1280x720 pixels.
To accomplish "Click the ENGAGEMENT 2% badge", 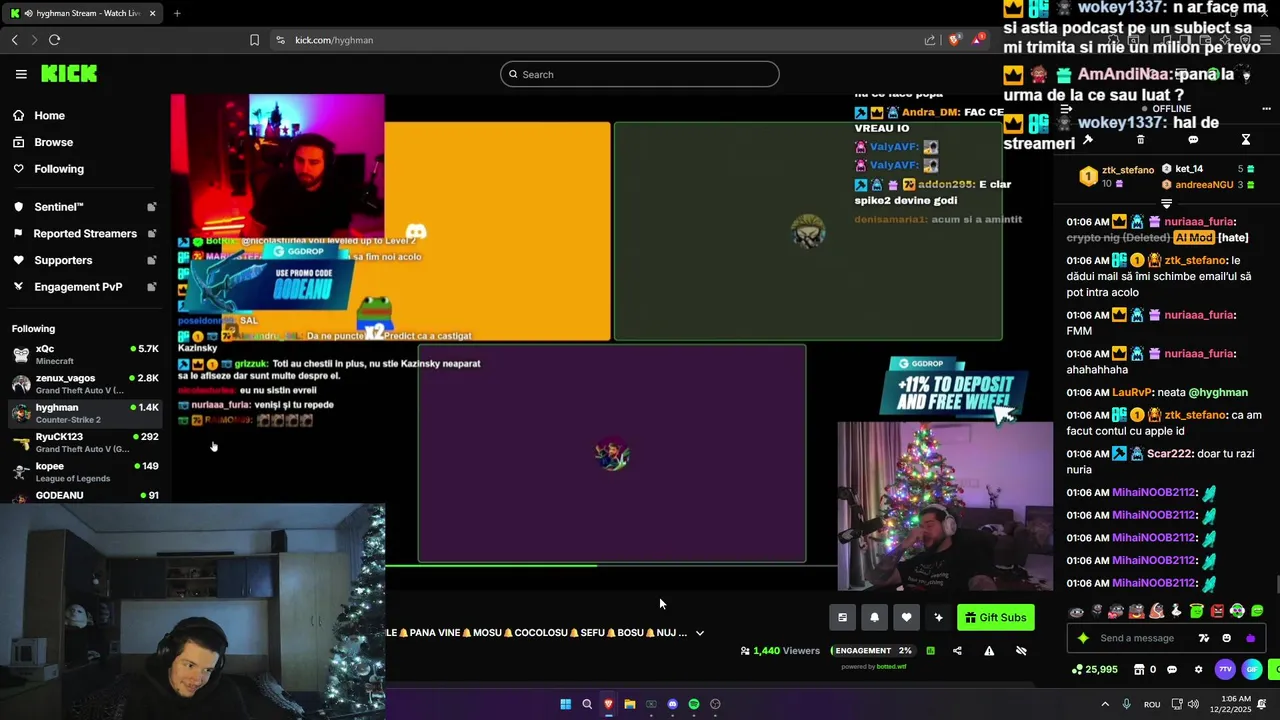I will (873, 651).
